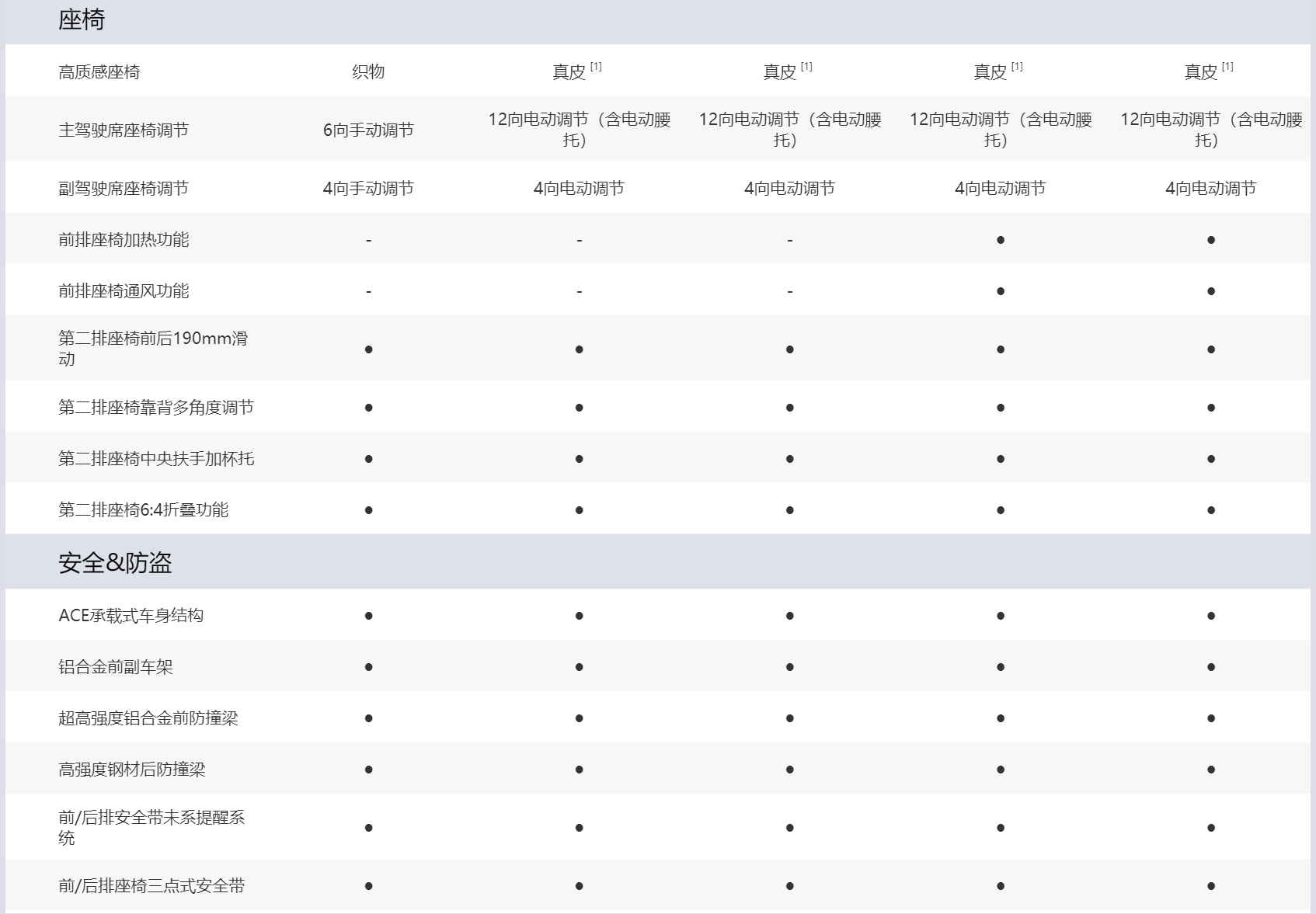Click the 前排座椅通风功能 row label
The height and width of the screenshot is (914, 1316).
click(124, 290)
